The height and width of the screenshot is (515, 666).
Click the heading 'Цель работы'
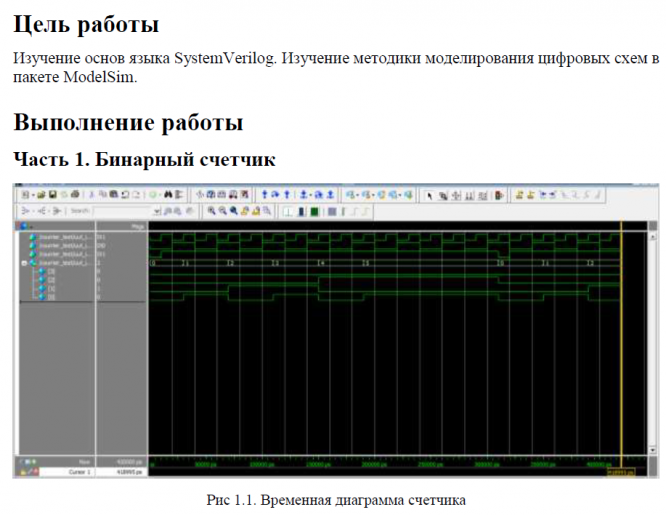(x=86, y=24)
